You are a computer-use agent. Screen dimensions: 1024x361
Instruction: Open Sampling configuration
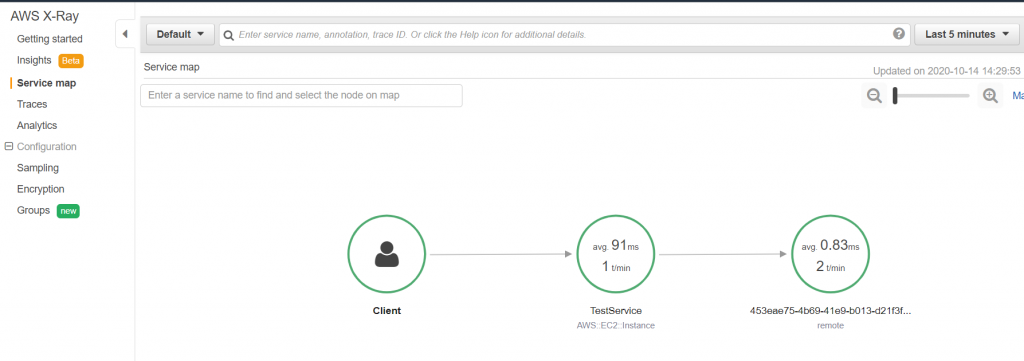[x=38, y=168]
